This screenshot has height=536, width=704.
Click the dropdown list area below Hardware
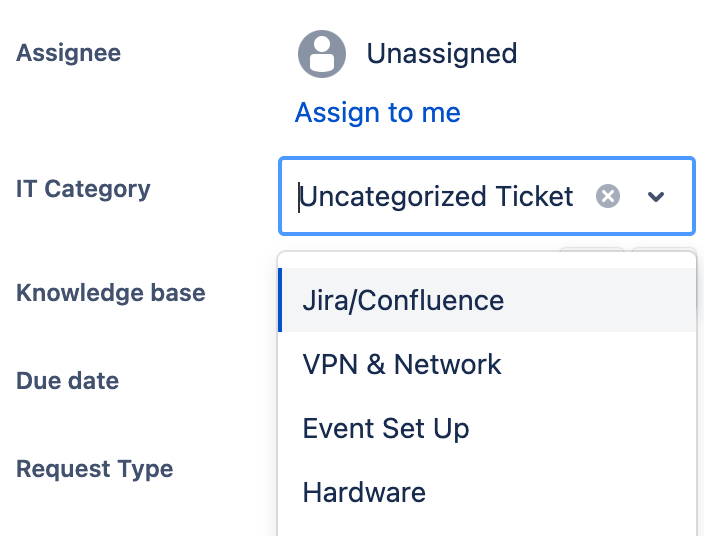486,526
